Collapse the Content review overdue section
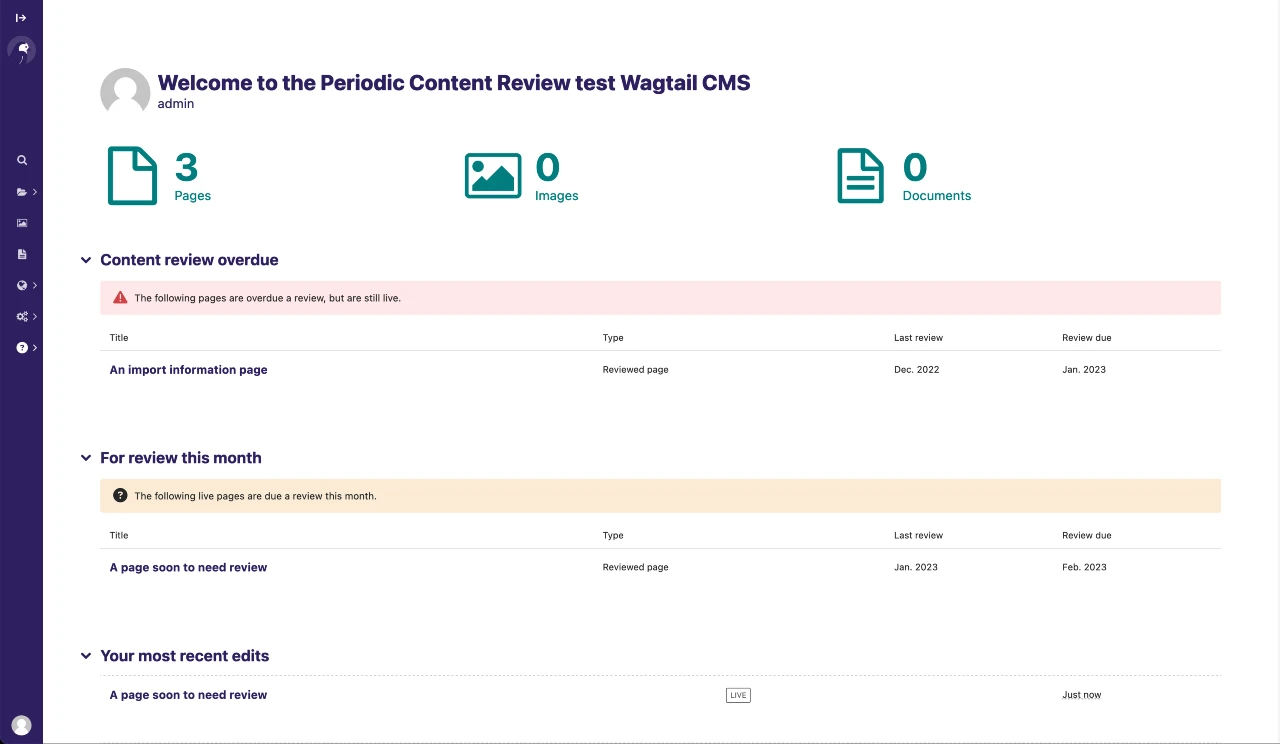 (86, 260)
